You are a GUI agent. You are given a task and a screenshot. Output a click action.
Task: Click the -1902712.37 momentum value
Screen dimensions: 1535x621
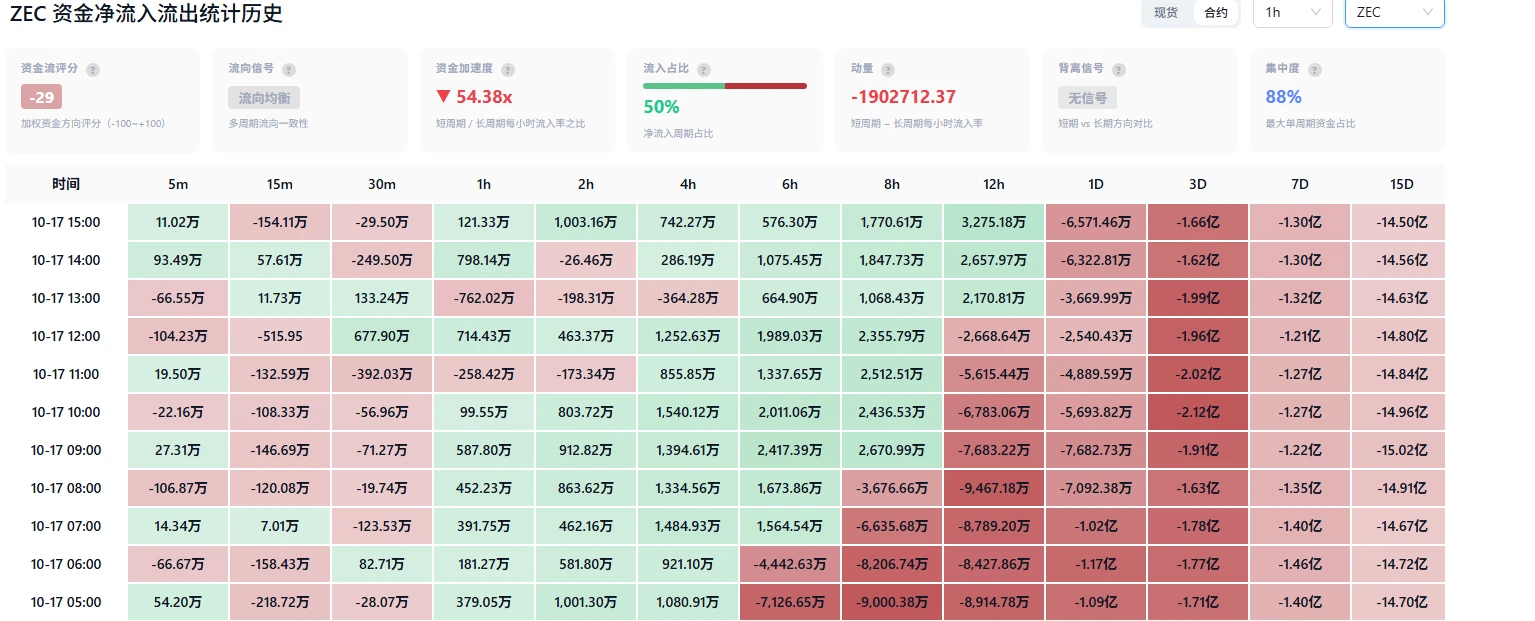(903, 97)
